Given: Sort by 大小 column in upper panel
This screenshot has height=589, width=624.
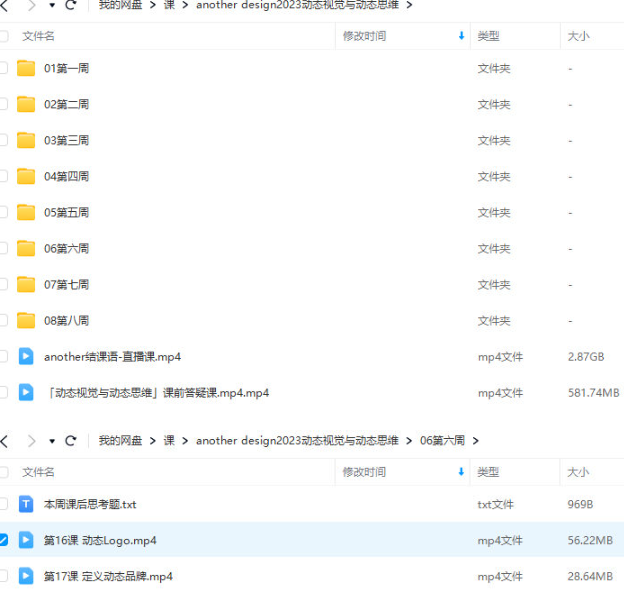Looking at the screenshot, I should click(x=578, y=36).
